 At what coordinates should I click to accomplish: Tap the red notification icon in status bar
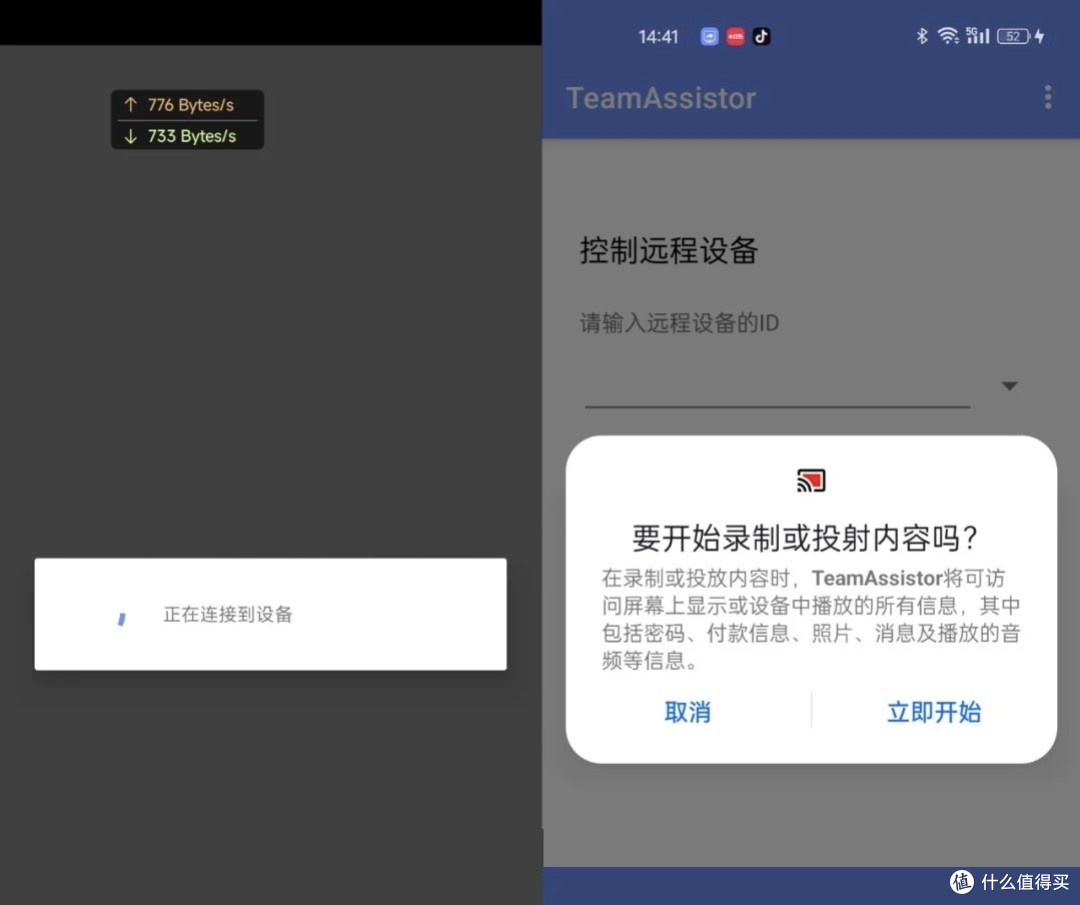(736, 37)
